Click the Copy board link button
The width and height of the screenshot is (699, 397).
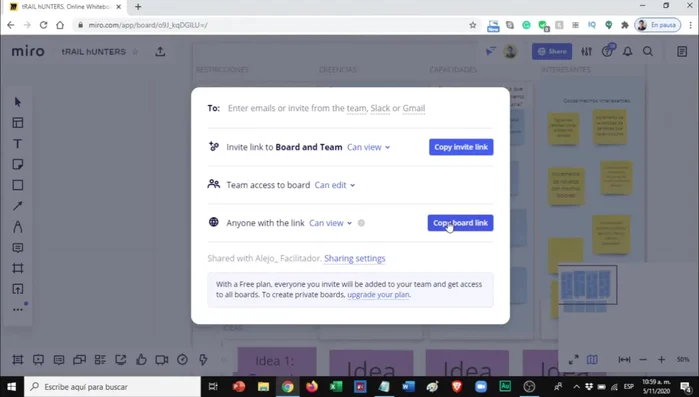(461, 223)
